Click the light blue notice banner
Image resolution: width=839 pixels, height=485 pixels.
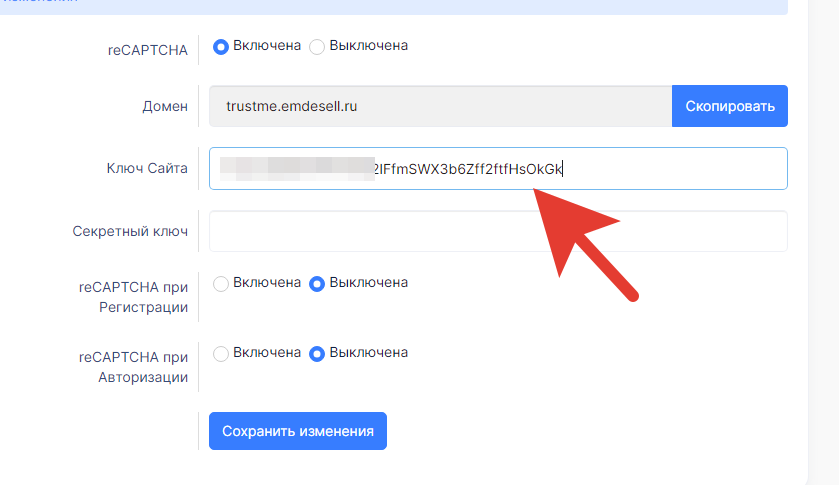pos(400,6)
